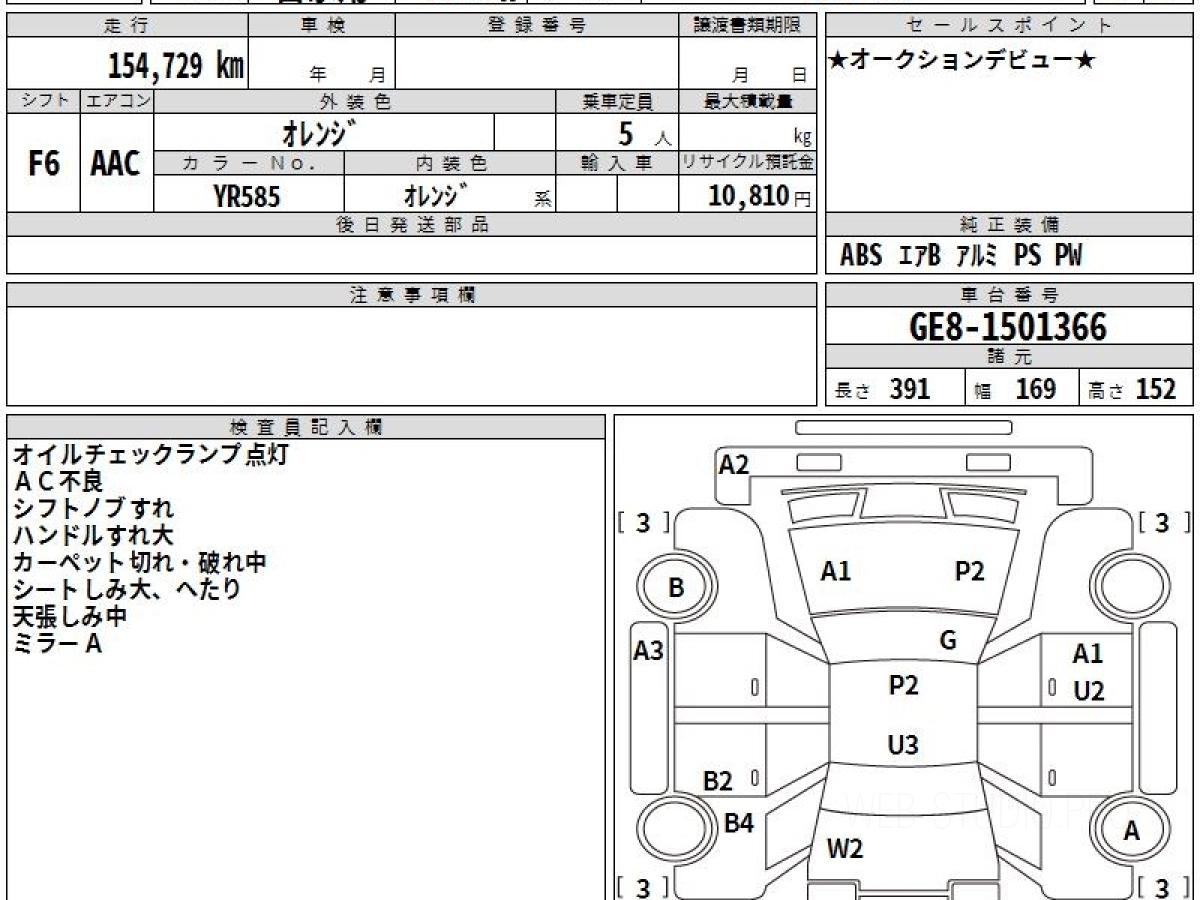Select the wheel circle marked A
The height and width of the screenshot is (900, 1200).
click(1132, 831)
